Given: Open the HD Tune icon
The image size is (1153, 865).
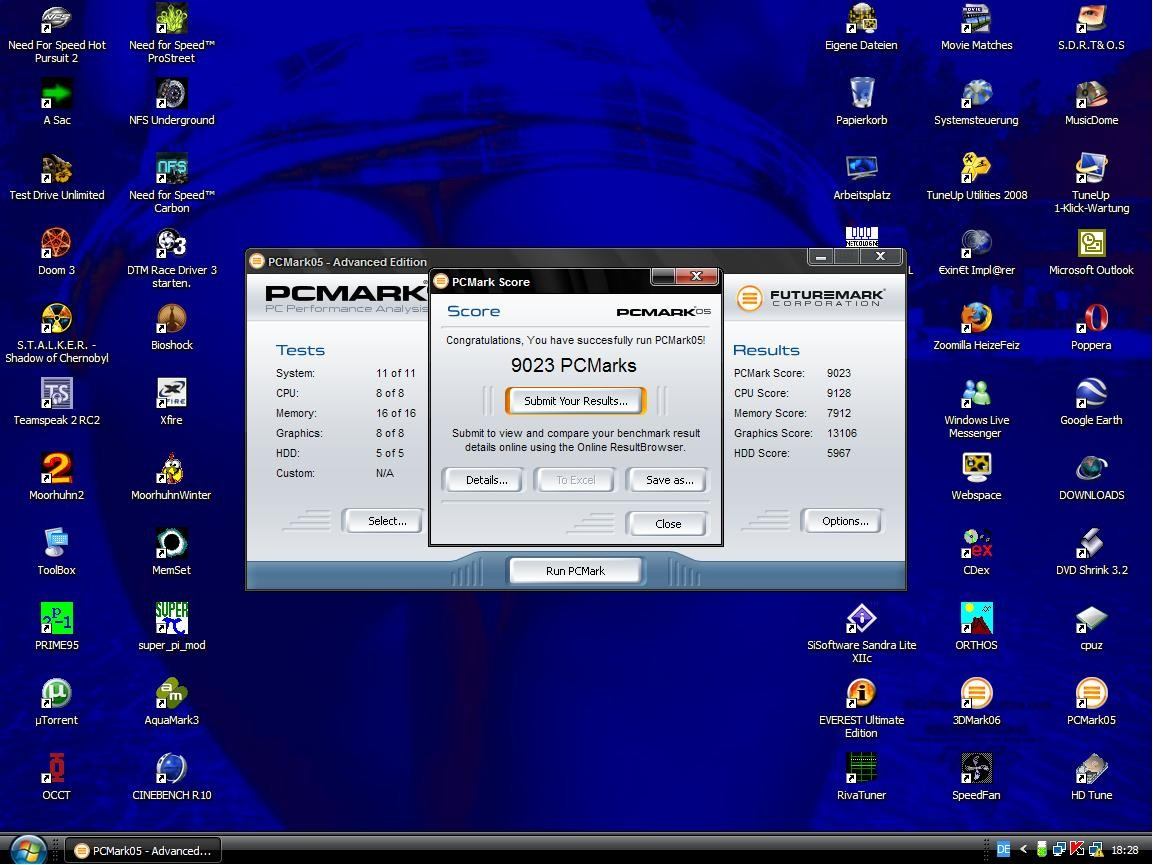Looking at the screenshot, I should tap(1091, 770).
